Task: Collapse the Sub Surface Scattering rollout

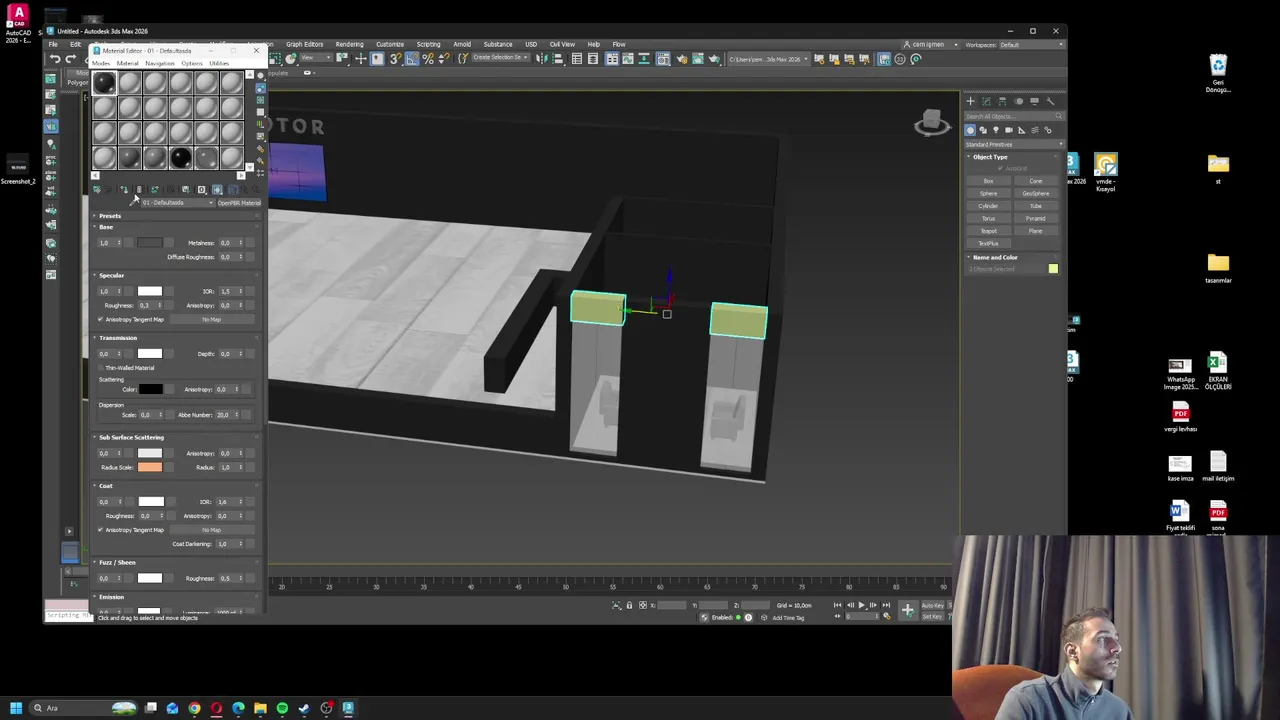Action: click(129, 438)
